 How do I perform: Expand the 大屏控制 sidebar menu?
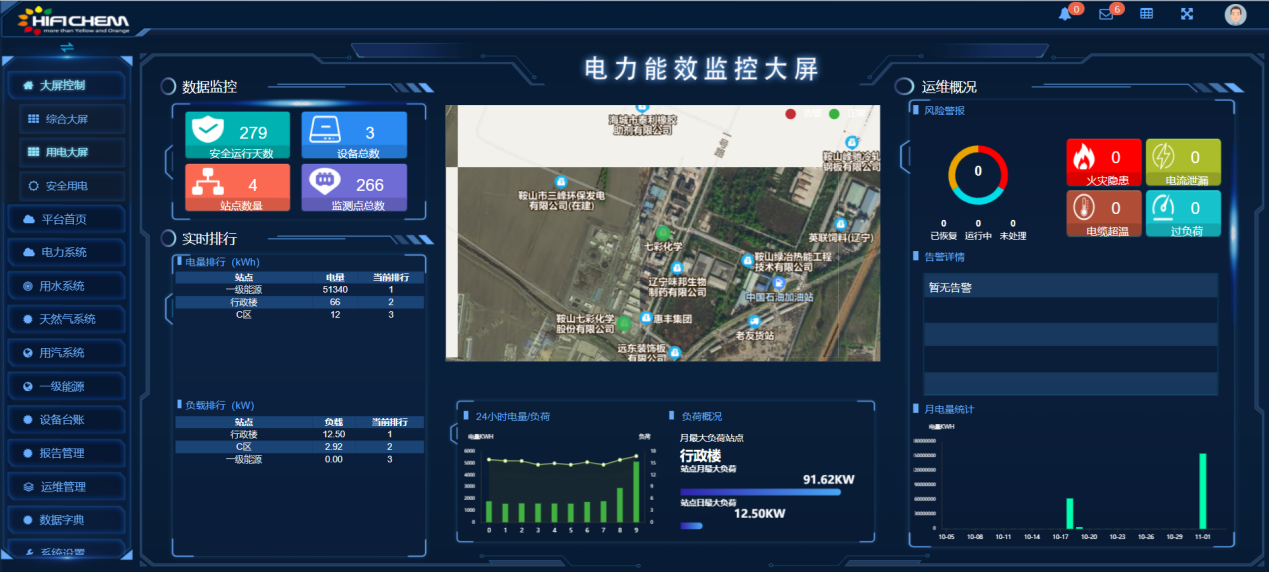pyautogui.click(x=66, y=86)
